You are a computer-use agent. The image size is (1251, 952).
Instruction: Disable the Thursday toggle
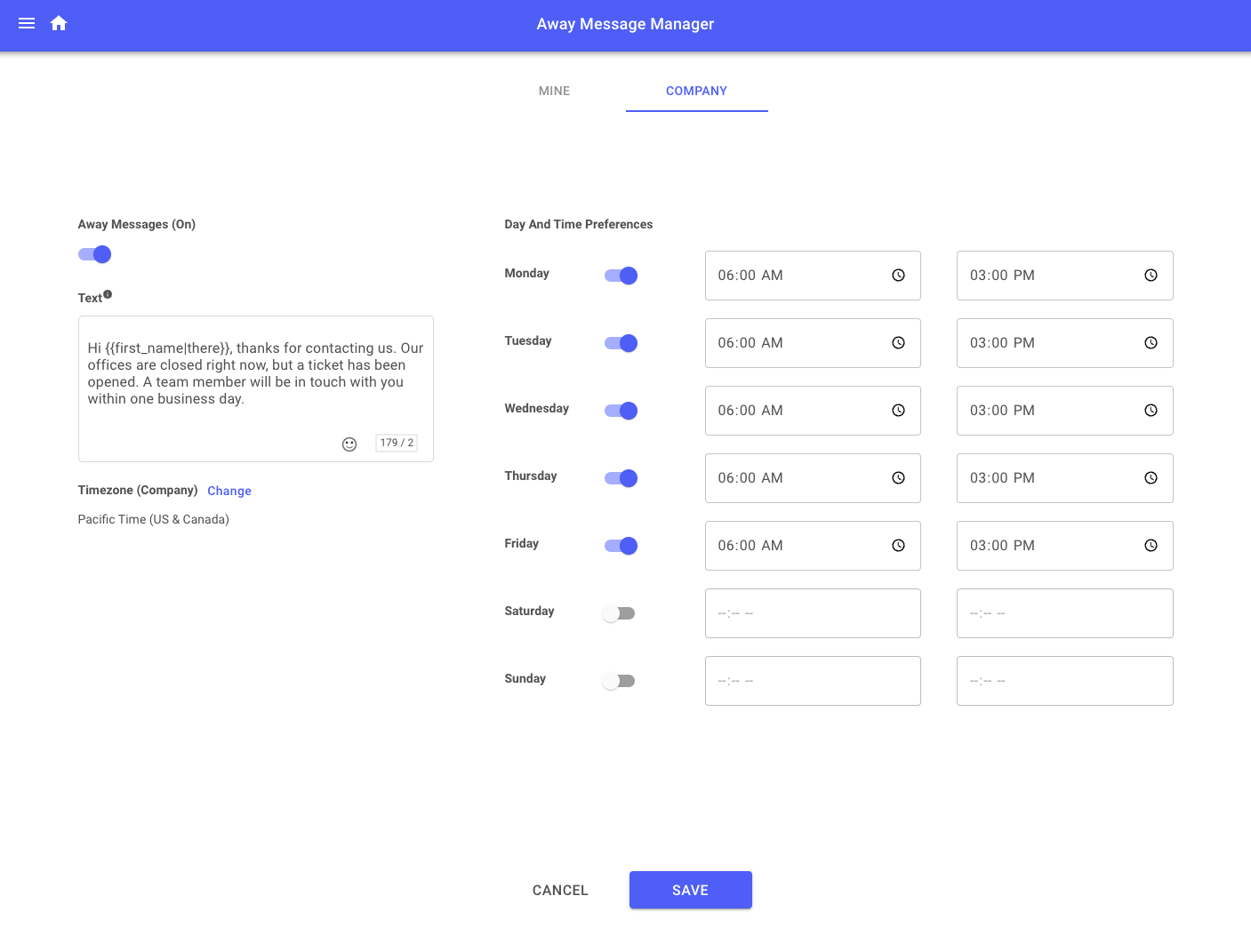pyautogui.click(x=621, y=478)
